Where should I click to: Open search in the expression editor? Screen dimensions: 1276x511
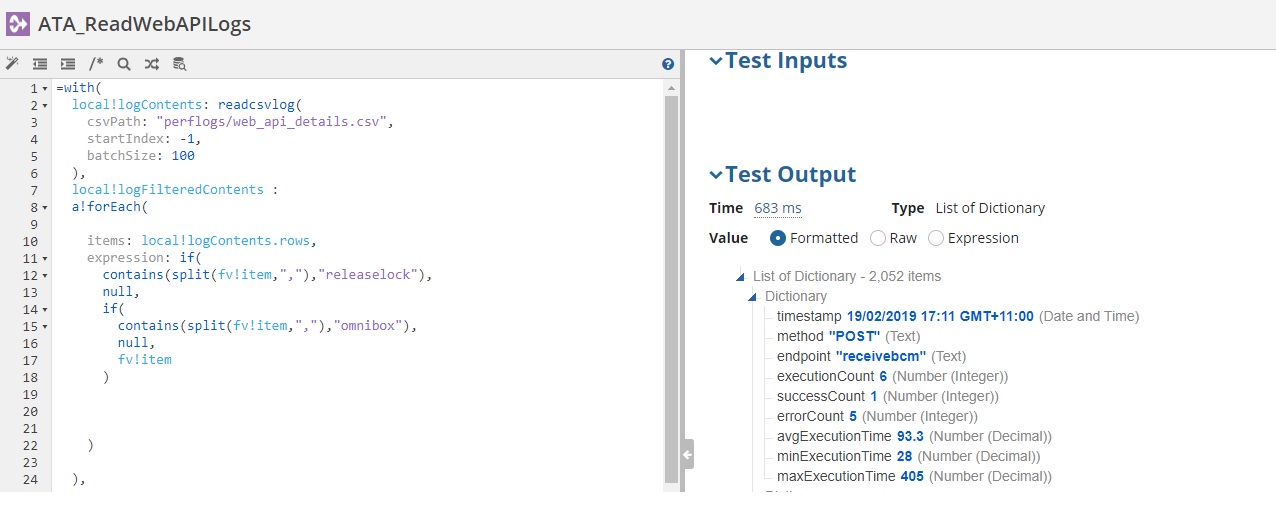(124, 64)
